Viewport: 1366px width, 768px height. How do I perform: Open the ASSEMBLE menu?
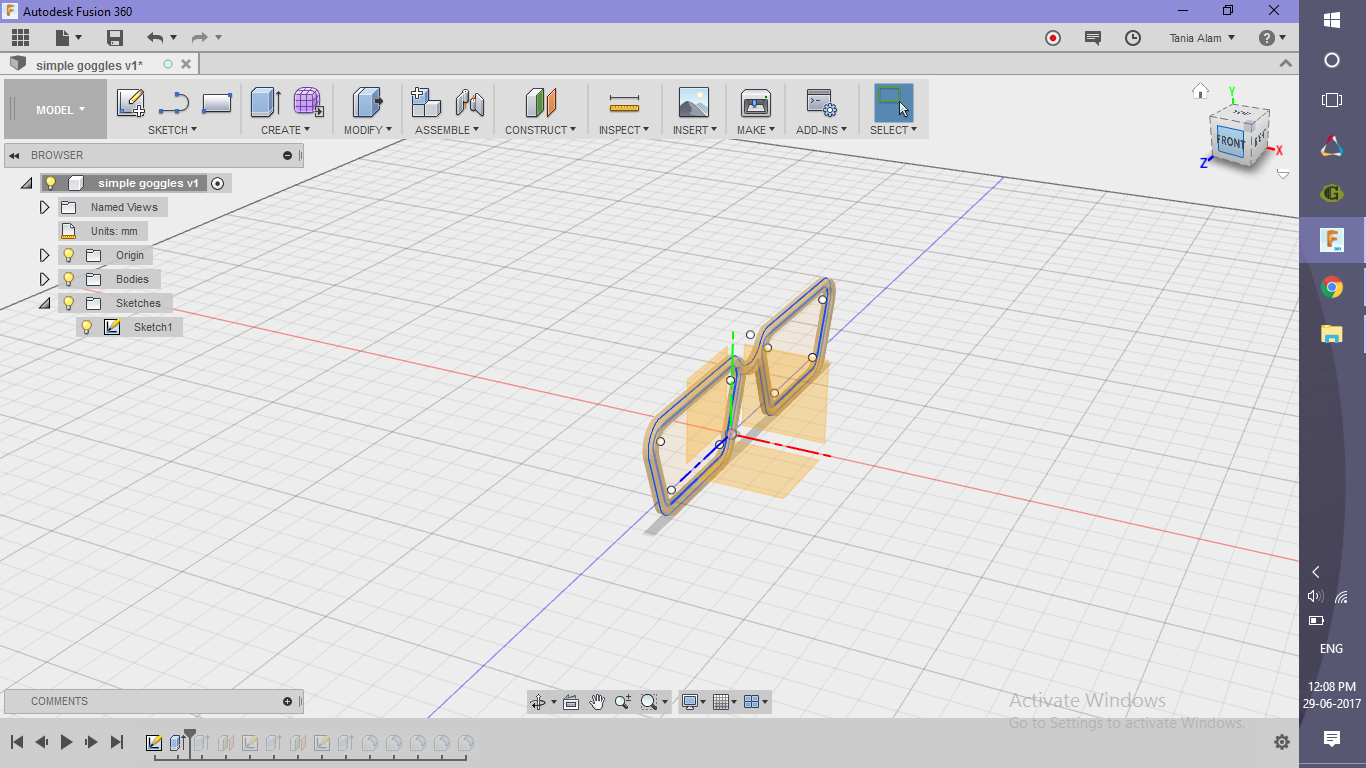[447, 130]
